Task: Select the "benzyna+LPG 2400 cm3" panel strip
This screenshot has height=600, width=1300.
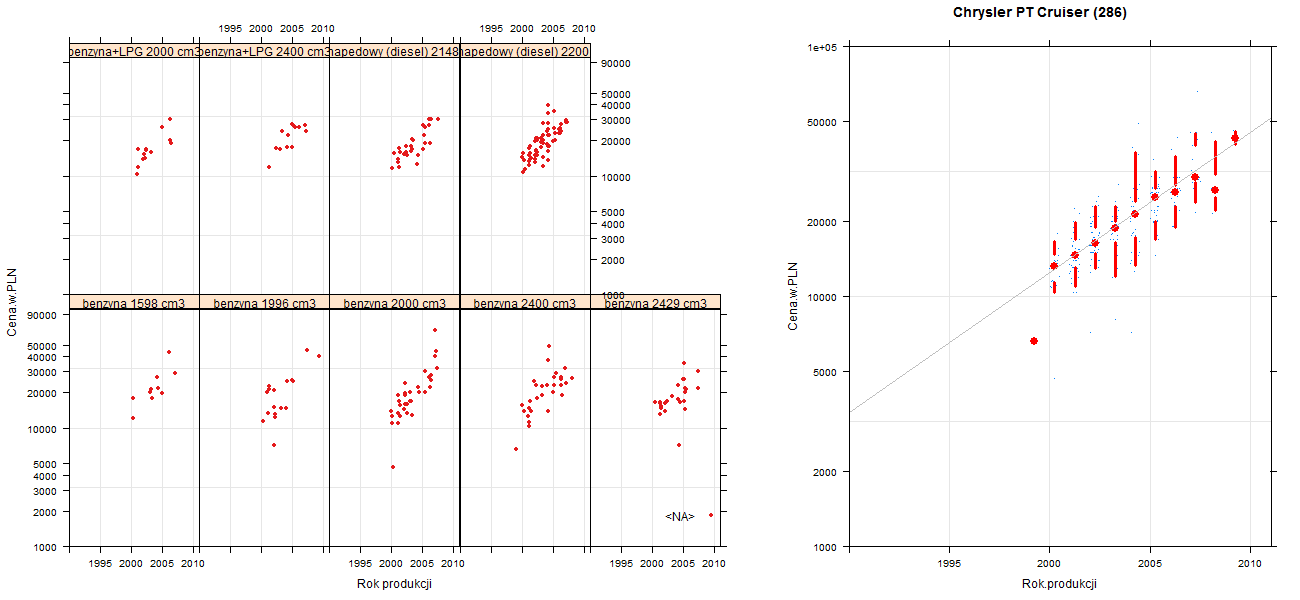Action: 264,51
